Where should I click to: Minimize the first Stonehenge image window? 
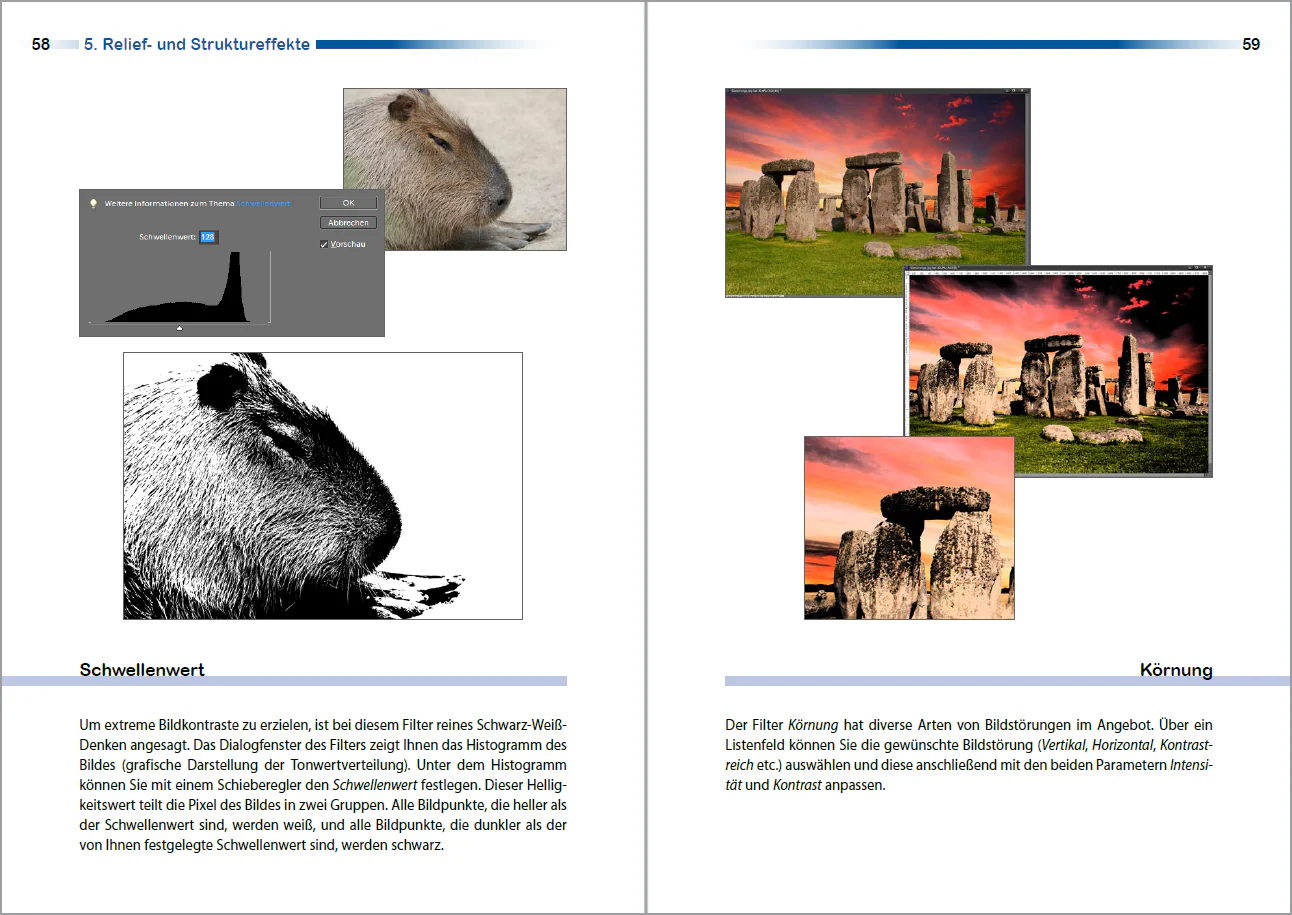coord(1007,90)
